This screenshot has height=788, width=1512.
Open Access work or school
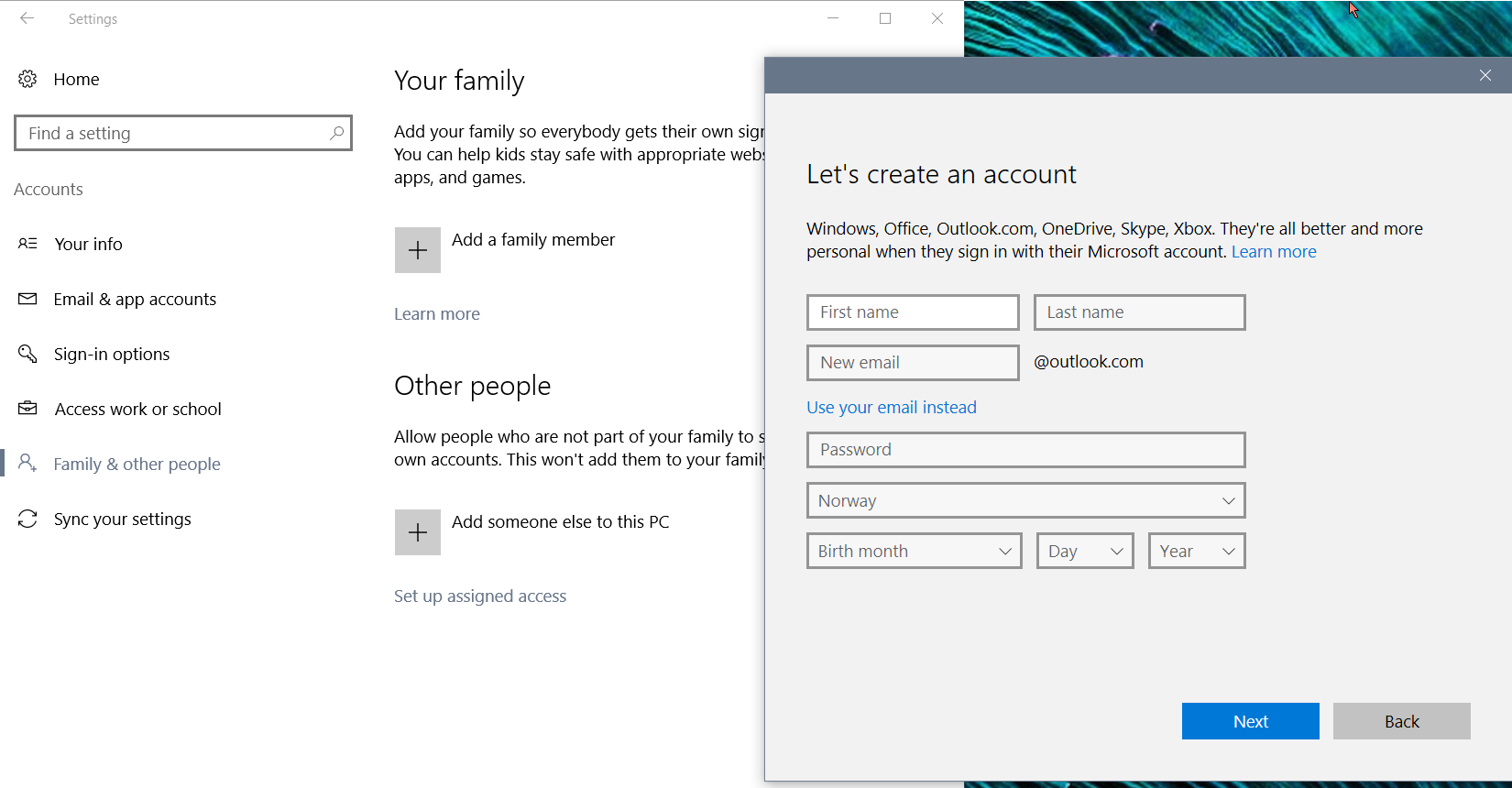[138, 409]
